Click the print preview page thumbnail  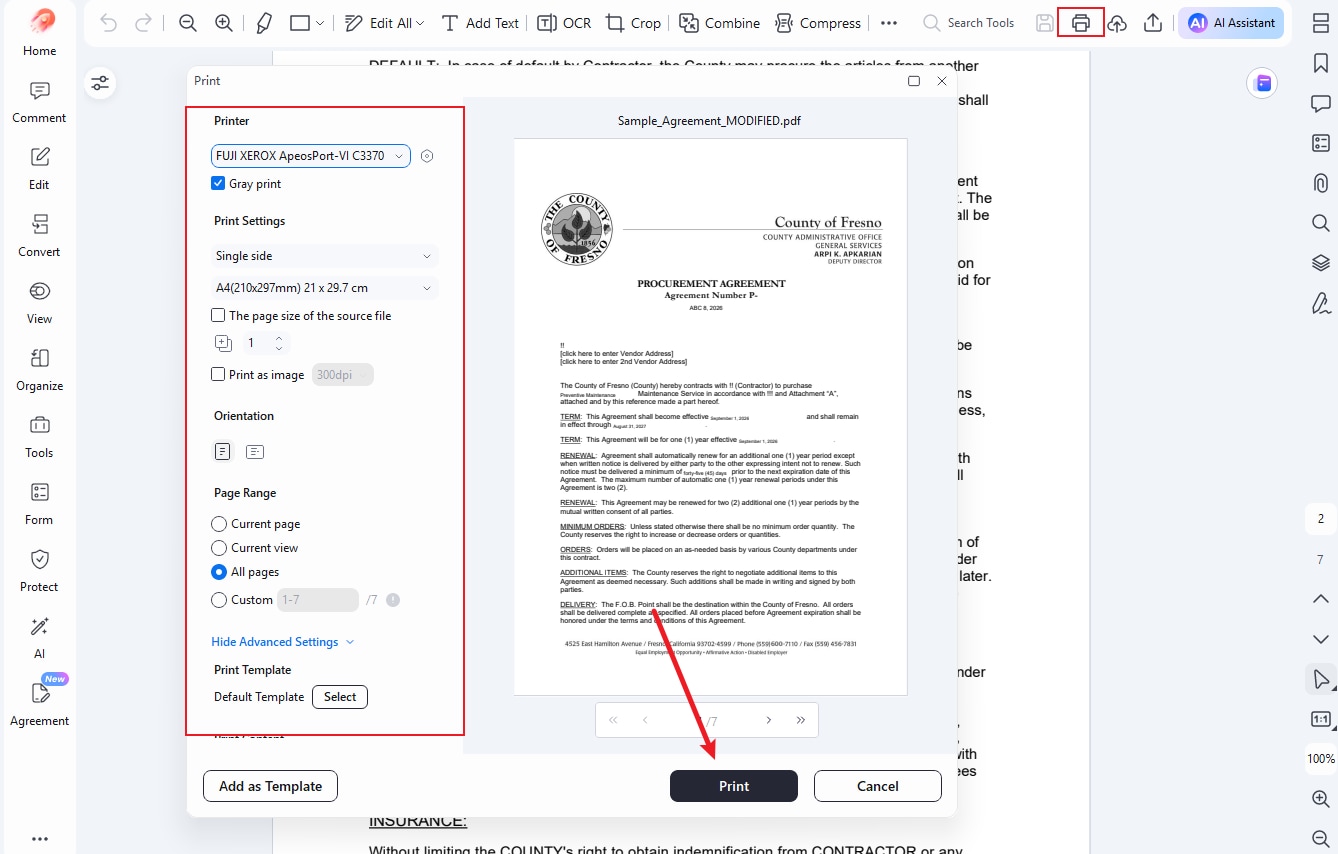(x=710, y=417)
